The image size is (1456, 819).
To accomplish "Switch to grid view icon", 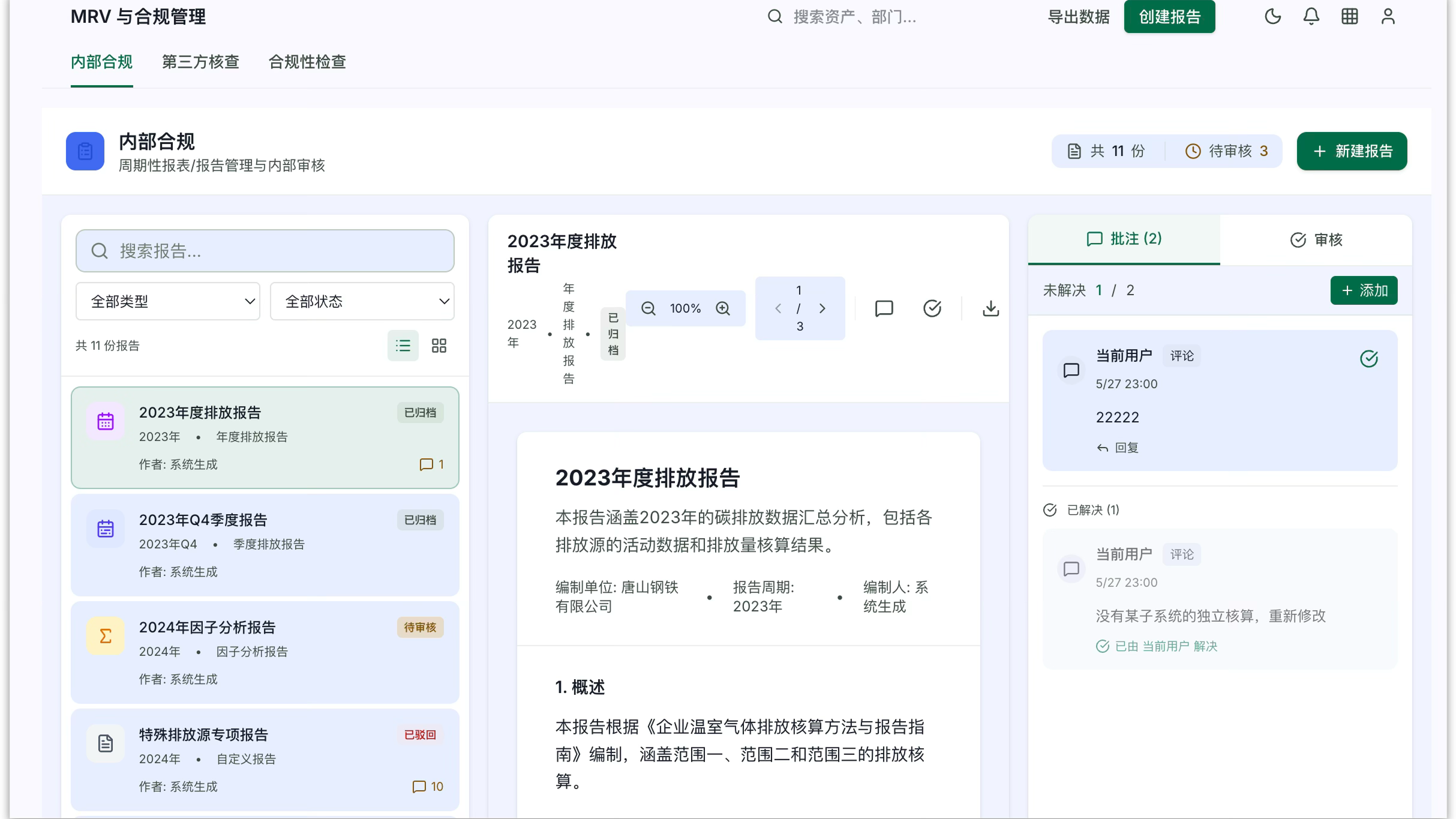I will tap(439, 346).
